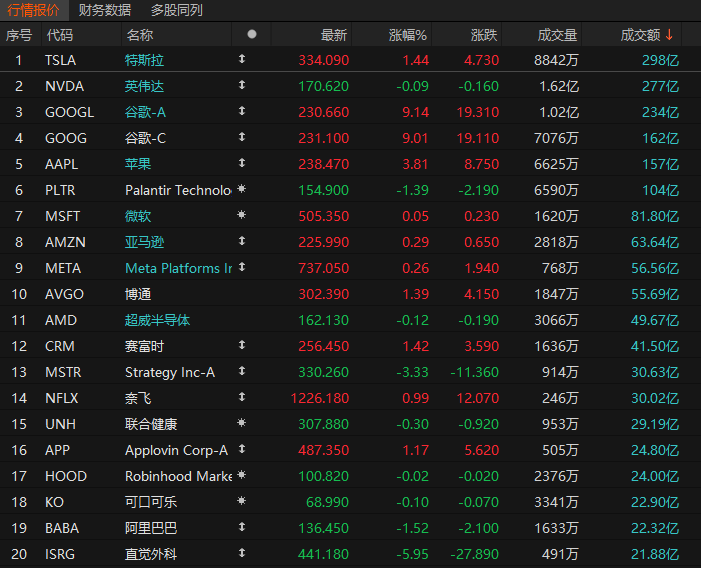Screen dimensions: 701x568
Task: Click the -27.890 change value
Action: (474, 554)
